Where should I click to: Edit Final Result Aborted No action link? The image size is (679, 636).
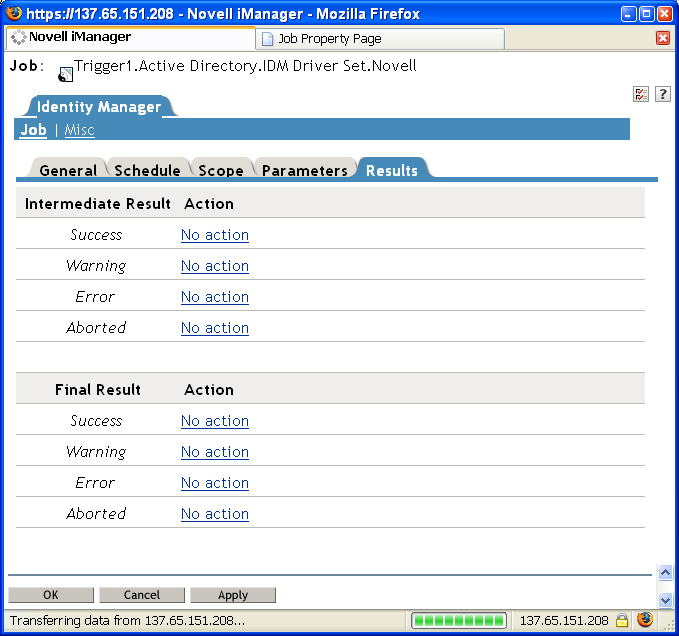coord(215,514)
